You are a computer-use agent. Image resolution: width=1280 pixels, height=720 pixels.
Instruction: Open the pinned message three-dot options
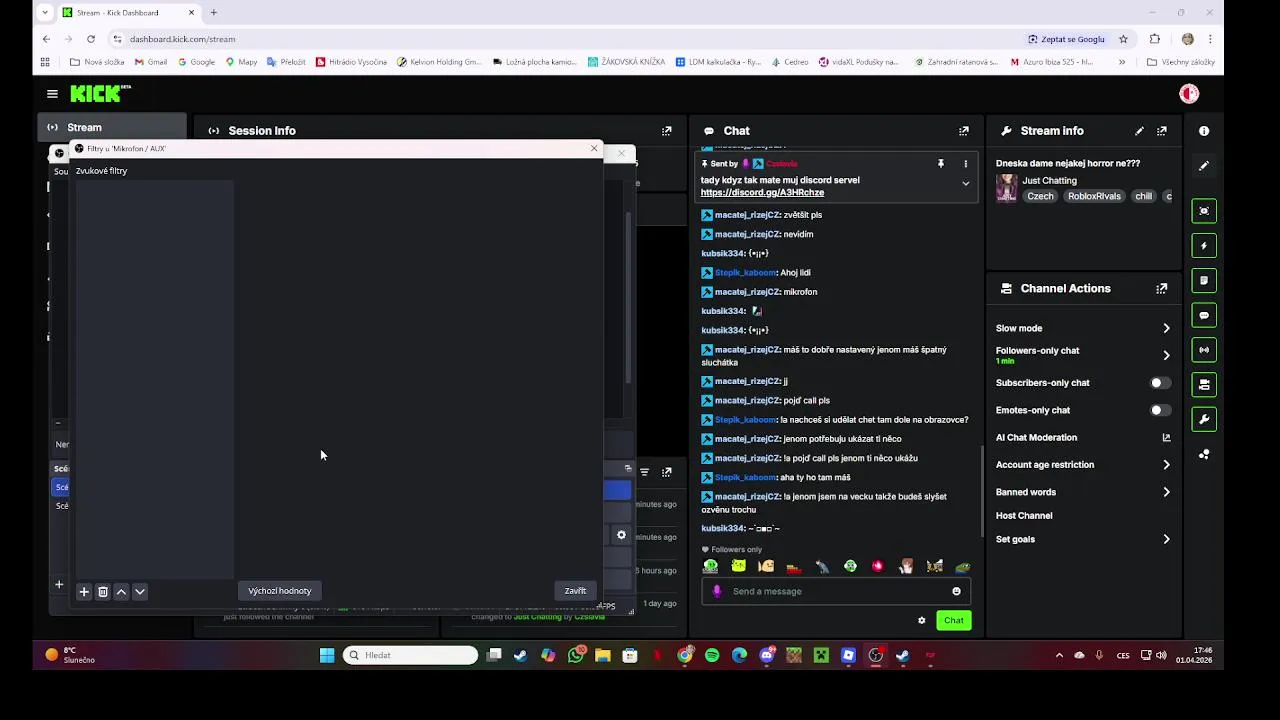(965, 163)
